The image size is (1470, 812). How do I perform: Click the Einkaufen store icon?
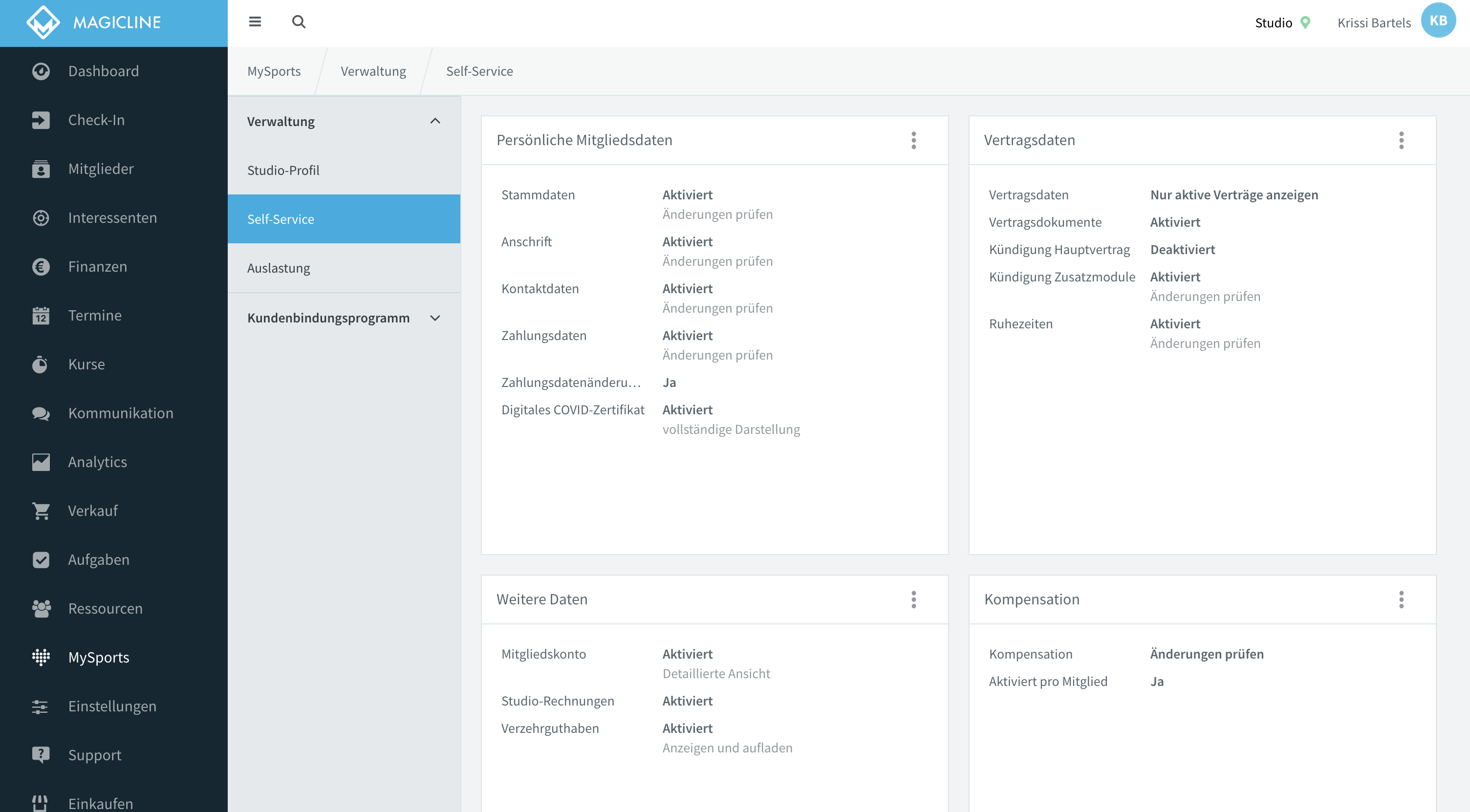coord(41,803)
